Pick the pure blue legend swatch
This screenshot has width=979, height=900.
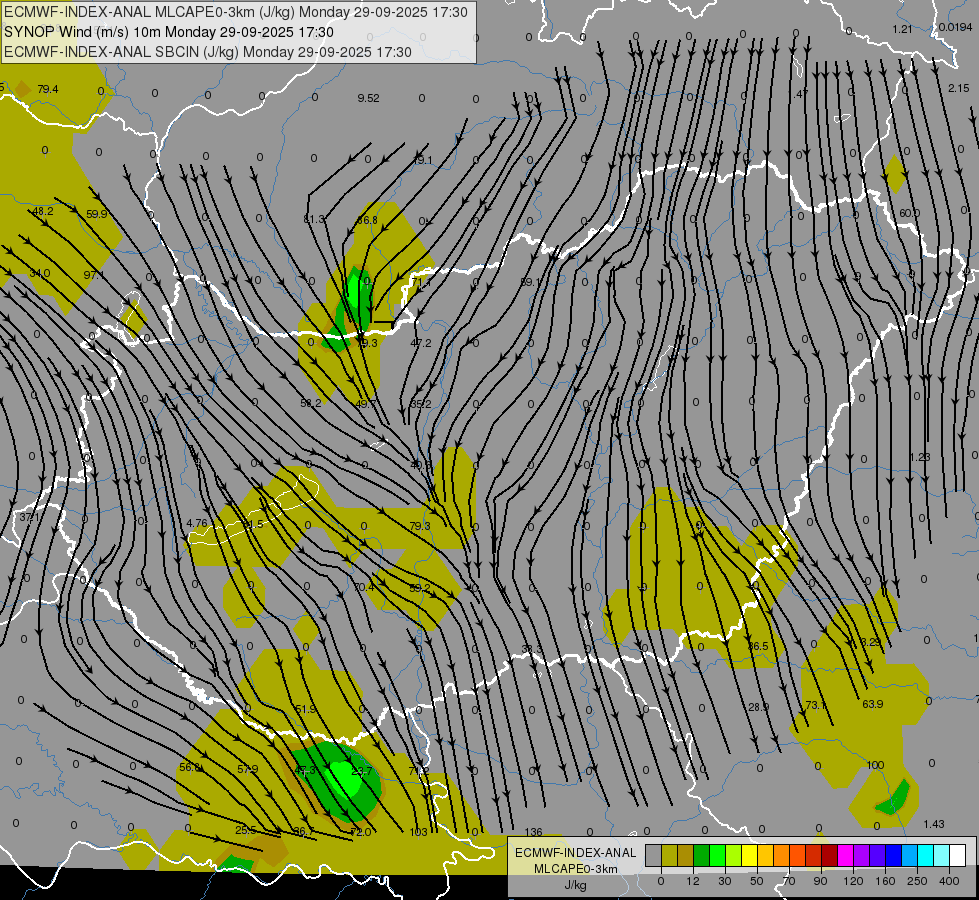[894, 855]
